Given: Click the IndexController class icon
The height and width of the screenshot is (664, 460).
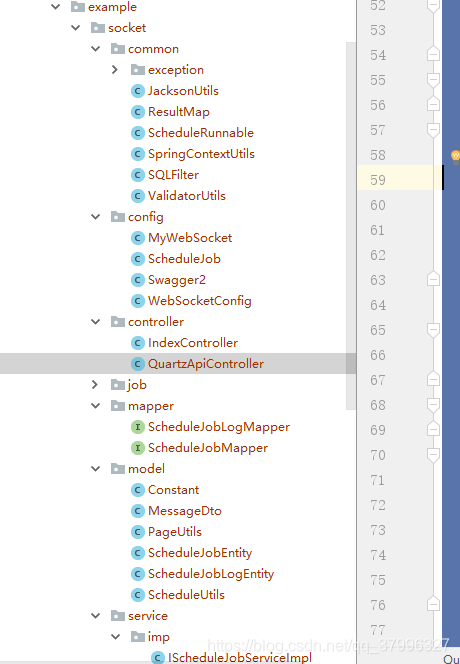Looking at the screenshot, I should [137, 343].
